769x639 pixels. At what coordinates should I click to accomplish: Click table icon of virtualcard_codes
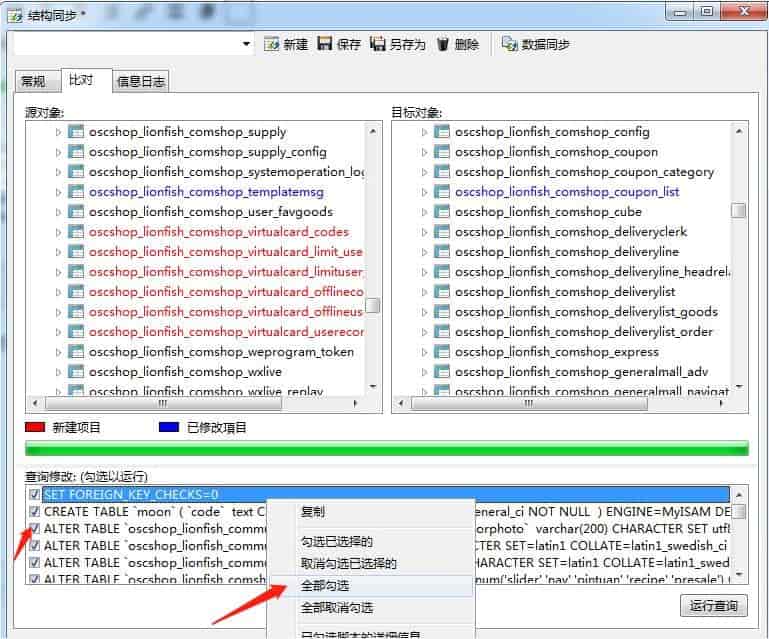[x=76, y=231]
